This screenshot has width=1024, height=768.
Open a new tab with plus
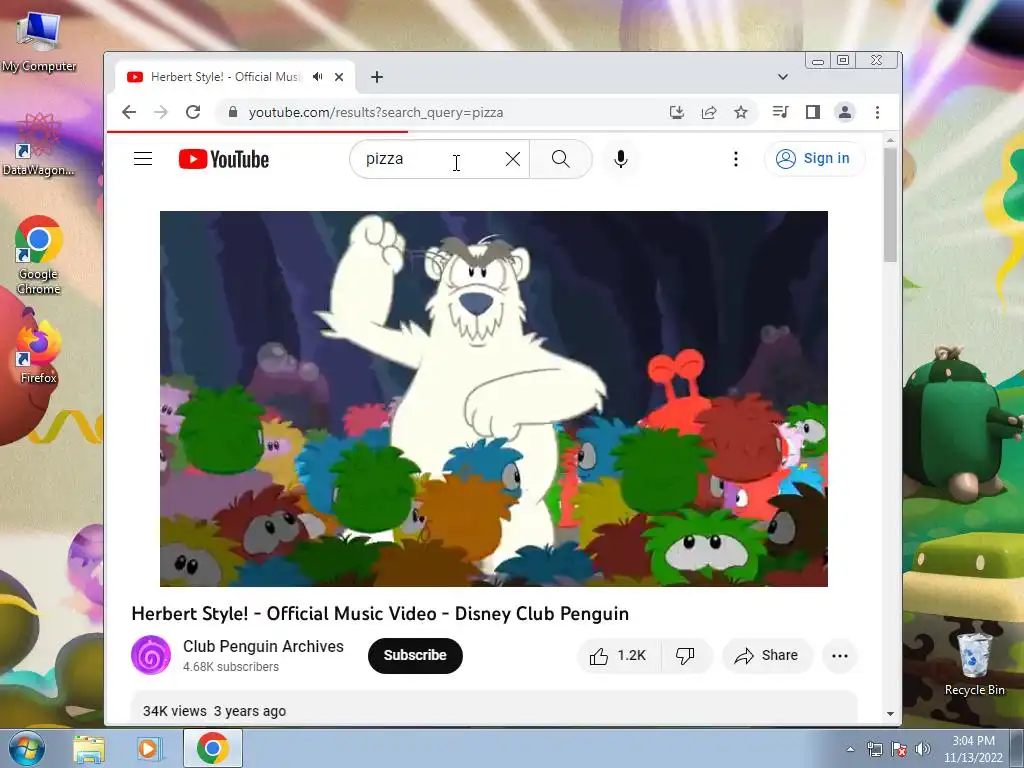coord(377,77)
